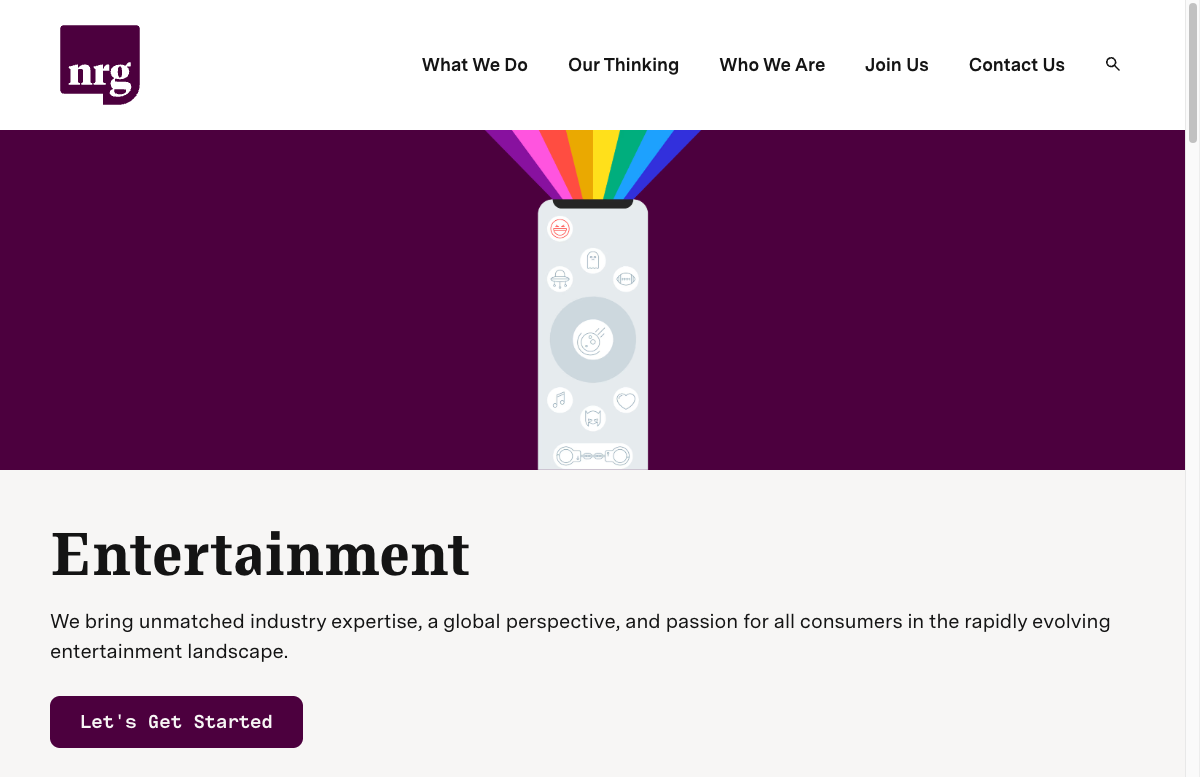Open search with the magnifying glass icon

coord(1113,64)
